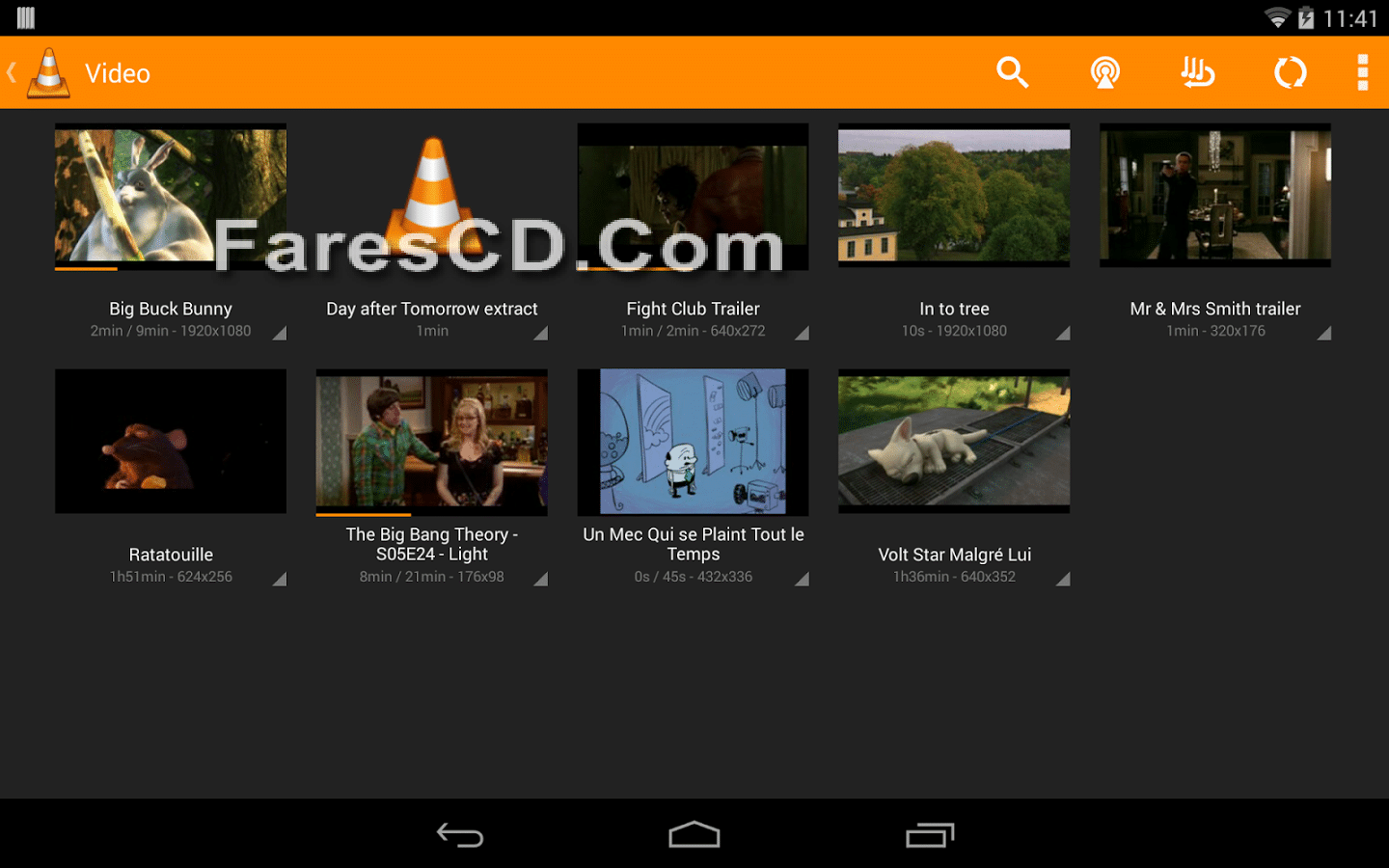The width and height of the screenshot is (1389, 868).
Task: Click 1h36min - 640x352 info
Action: [954, 577]
